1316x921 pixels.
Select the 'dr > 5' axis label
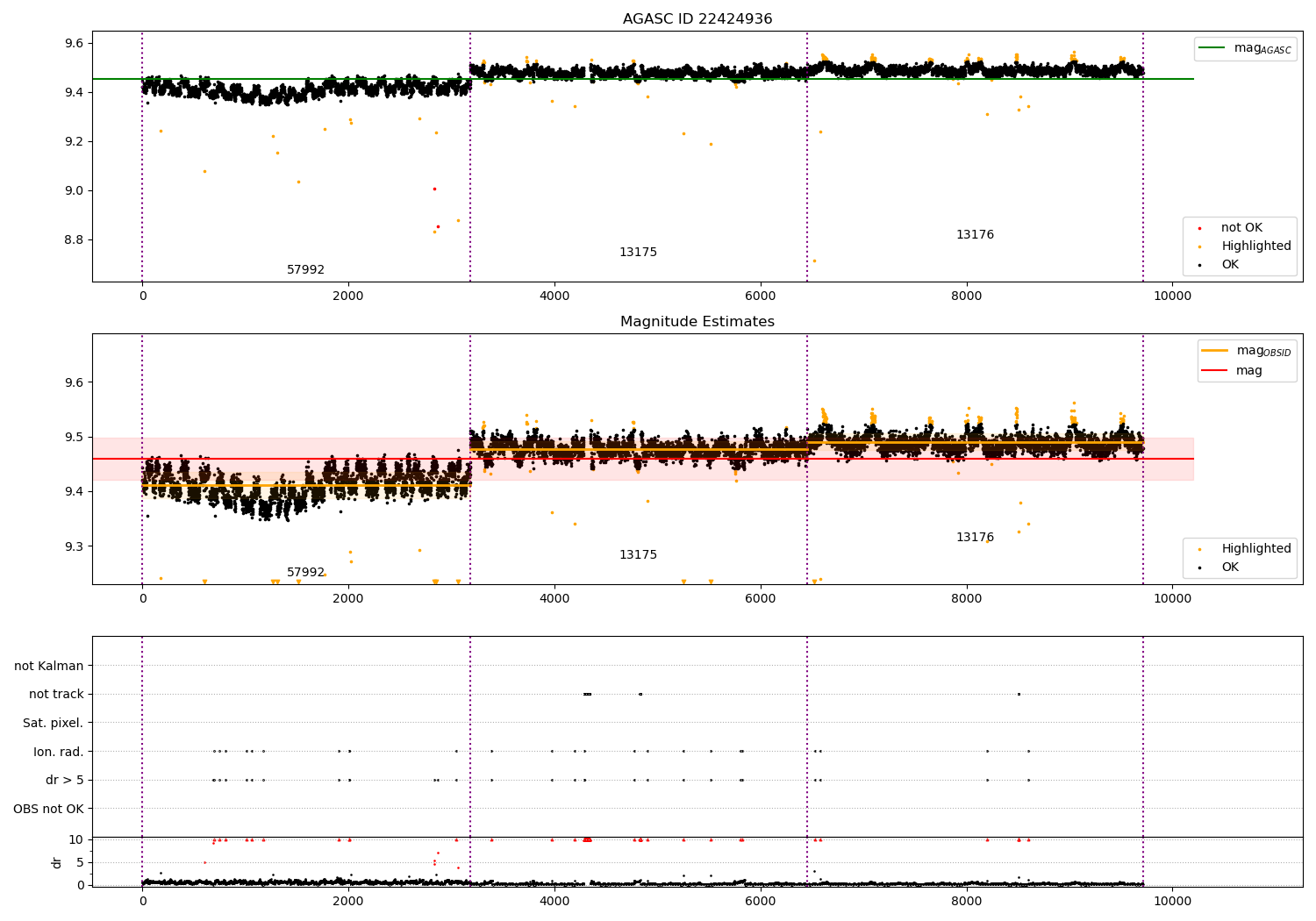(x=65, y=781)
